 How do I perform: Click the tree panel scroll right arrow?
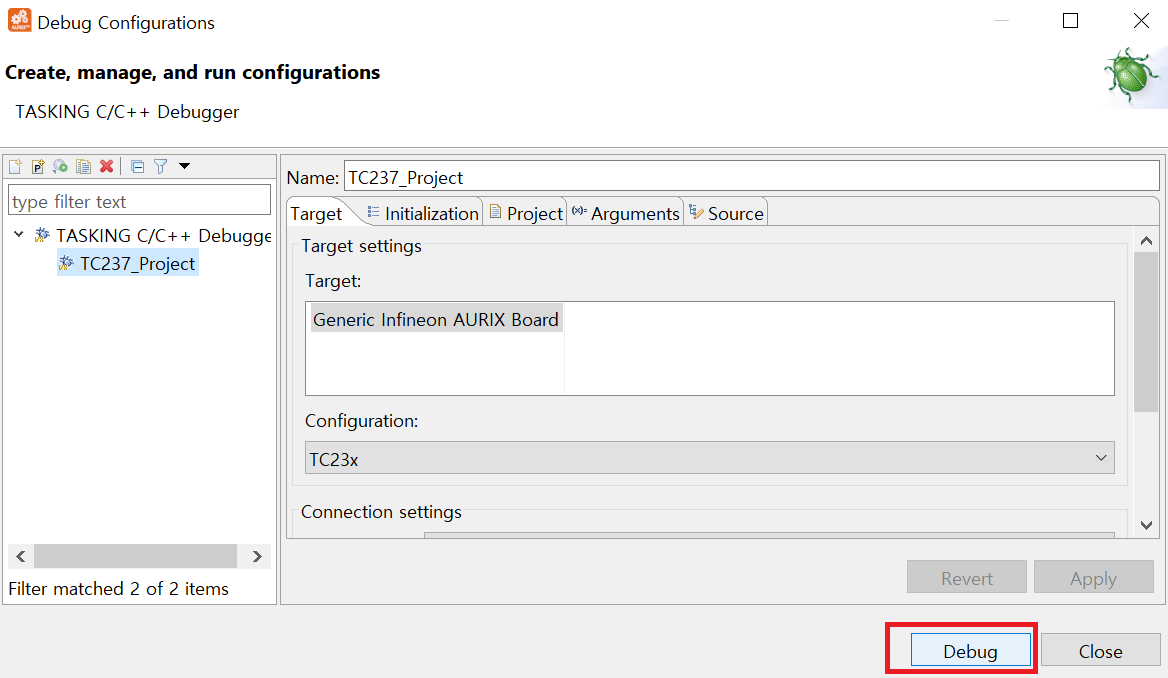point(257,556)
